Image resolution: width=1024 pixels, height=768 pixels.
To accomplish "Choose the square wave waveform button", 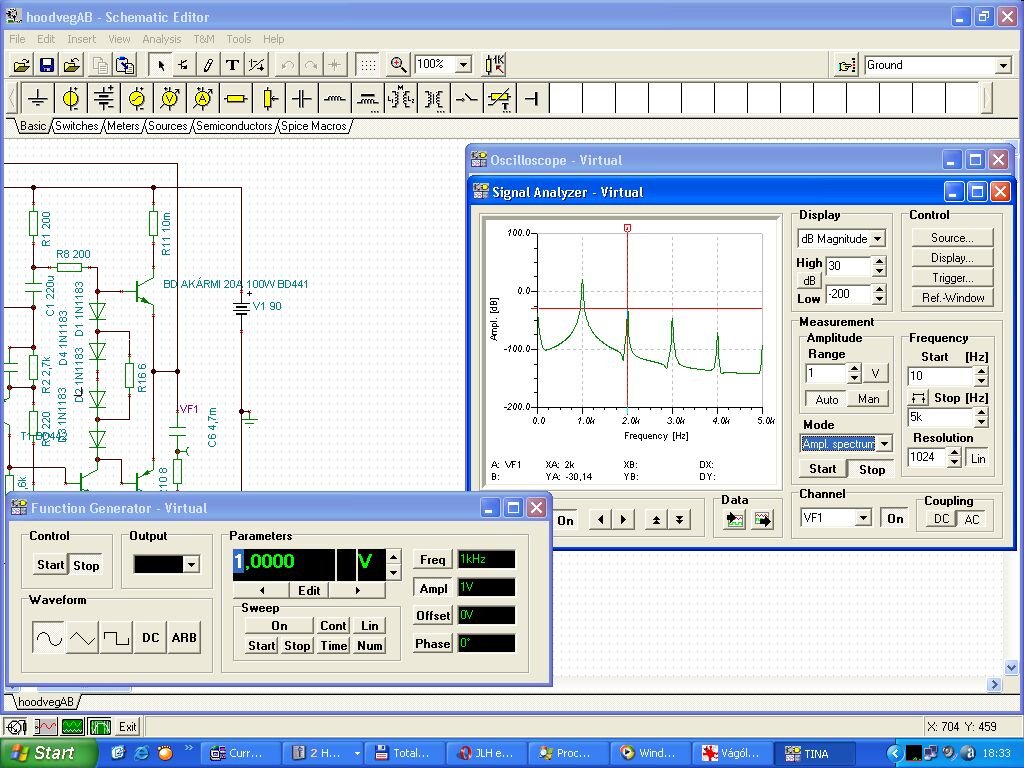I will pyautogui.click(x=116, y=637).
